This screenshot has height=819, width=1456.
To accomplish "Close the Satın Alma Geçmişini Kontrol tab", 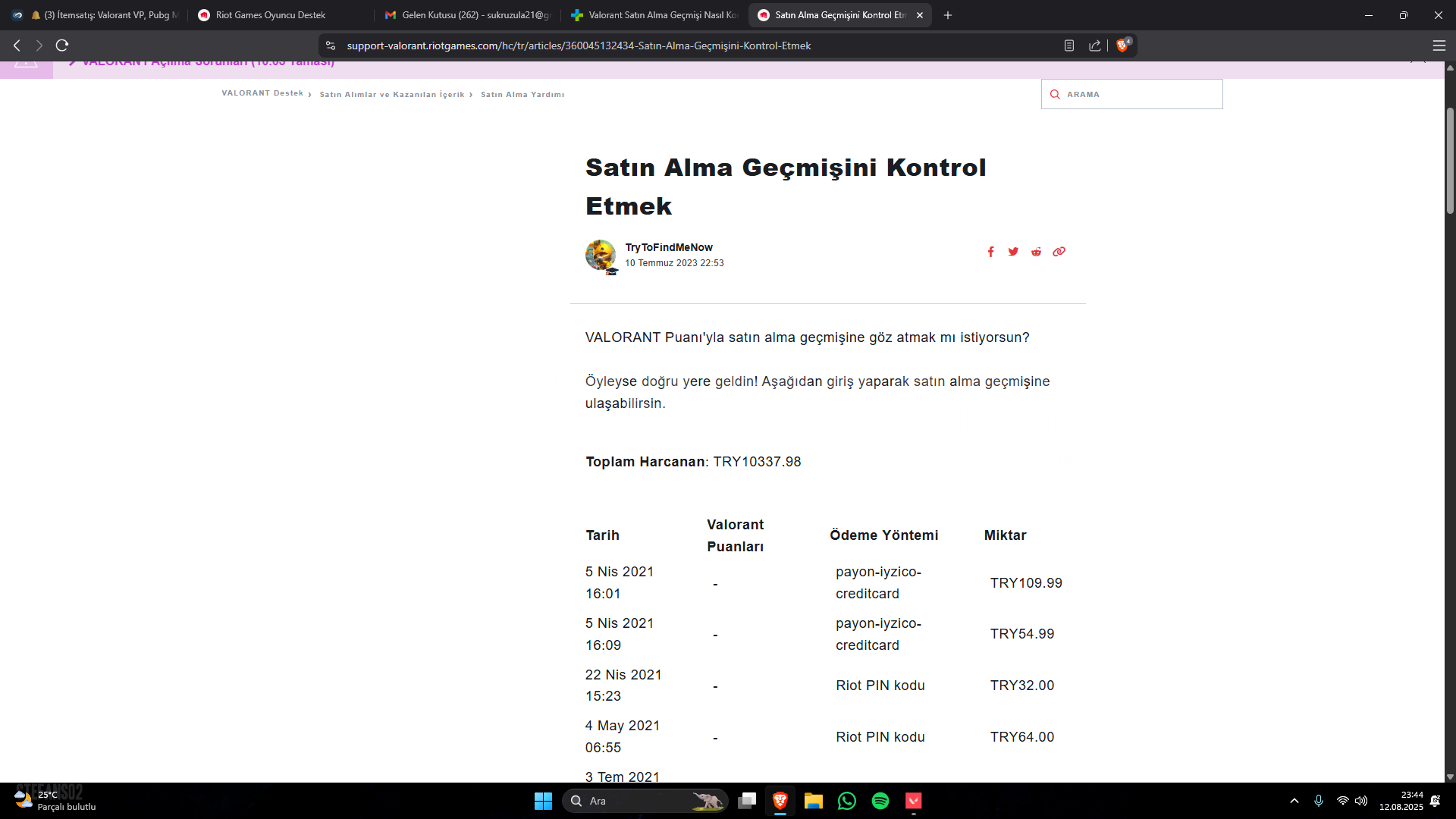I will [x=920, y=15].
